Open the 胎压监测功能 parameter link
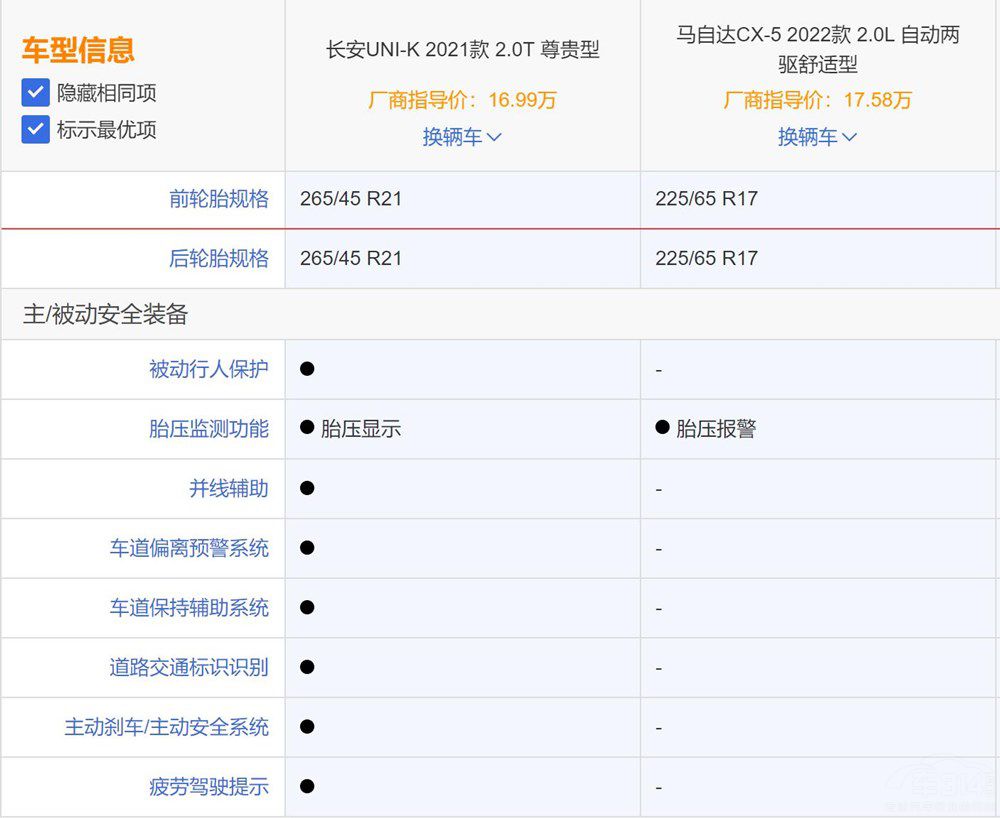1000x818 pixels. [209, 429]
